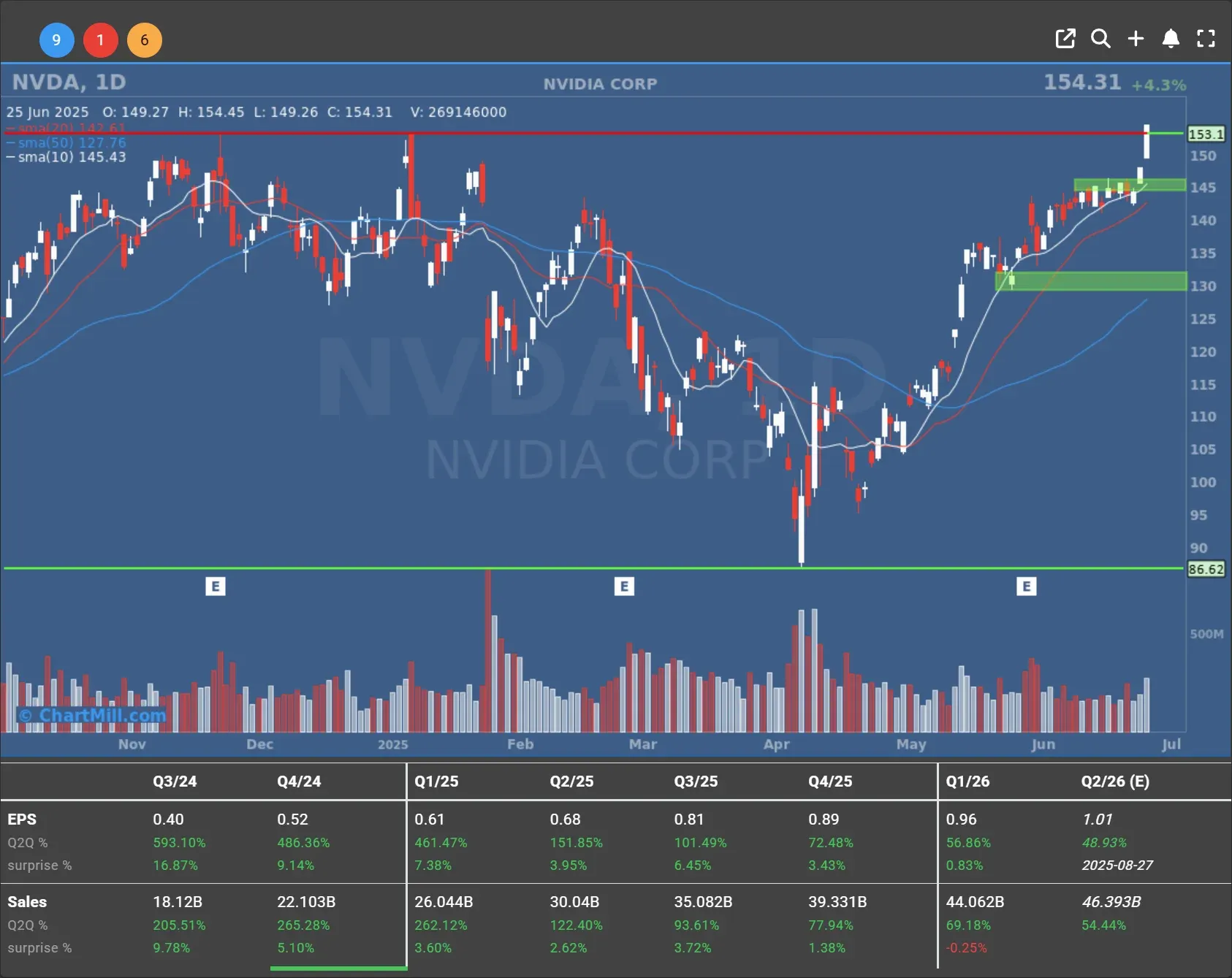Click EPS value 0.52
This screenshot has height=978, width=1232.
(x=292, y=820)
